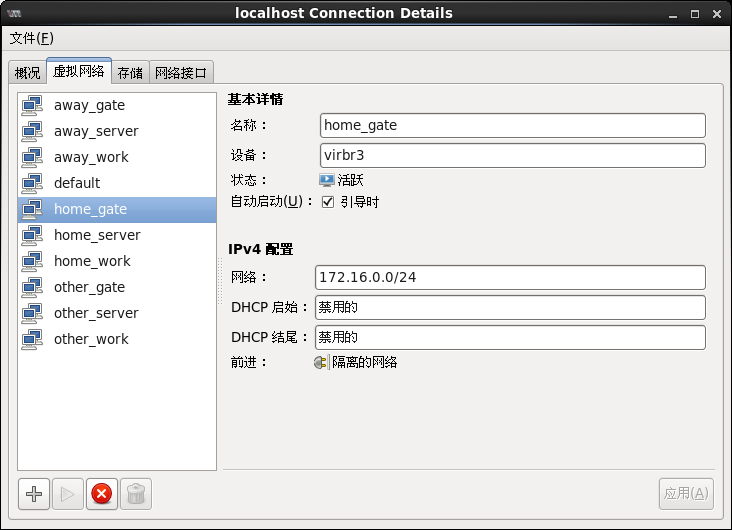Screen dimensions: 732x530
Task: Choose other_gate from the list
Action: pyautogui.click(x=89, y=287)
